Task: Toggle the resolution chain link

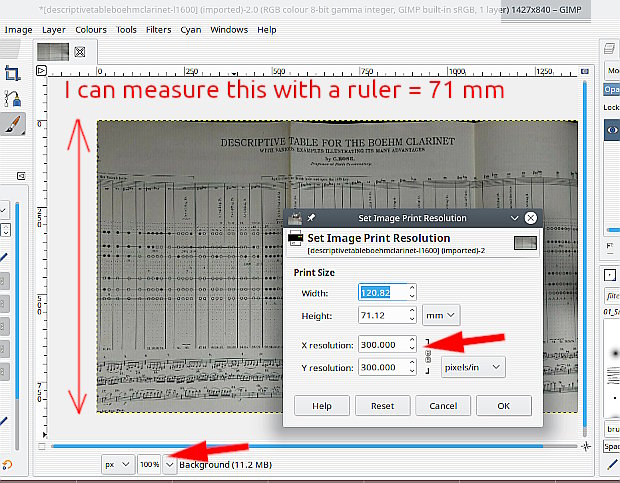Action: (x=428, y=356)
